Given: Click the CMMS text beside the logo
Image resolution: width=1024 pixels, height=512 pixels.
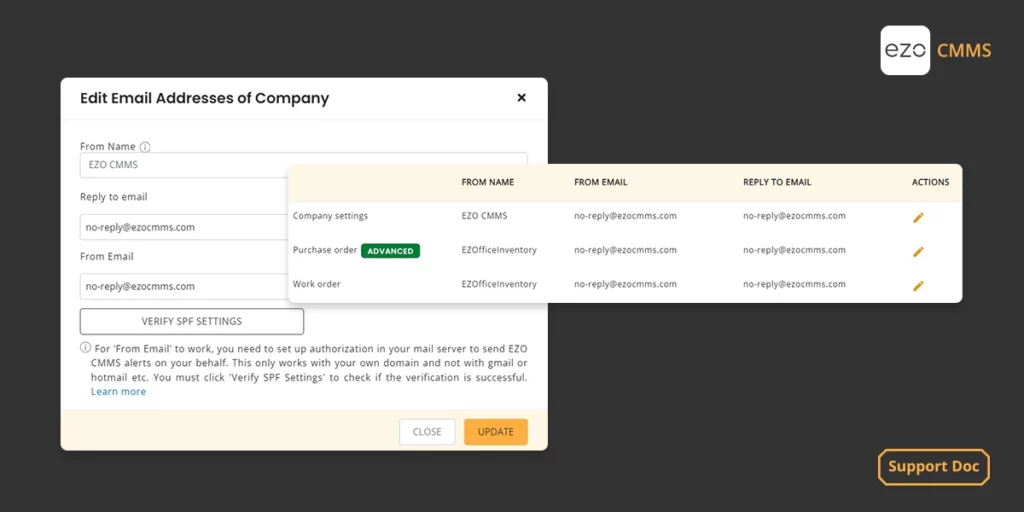Looking at the screenshot, I should (964, 50).
